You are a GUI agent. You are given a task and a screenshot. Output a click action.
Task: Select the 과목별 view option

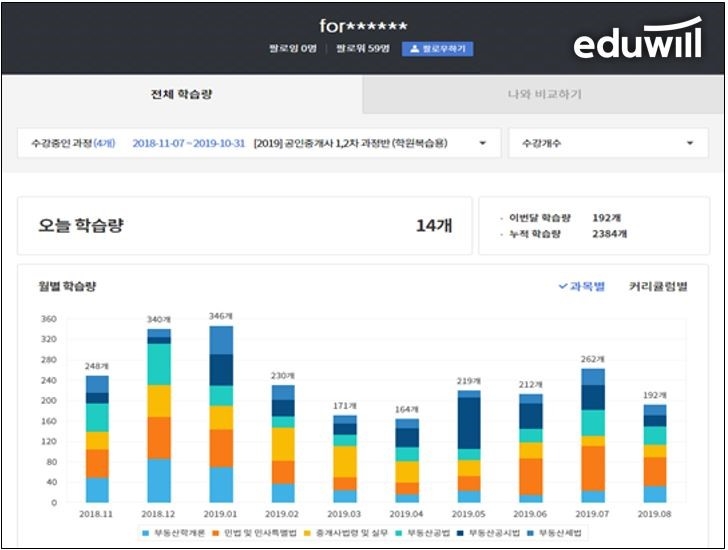pyautogui.click(x=581, y=286)
